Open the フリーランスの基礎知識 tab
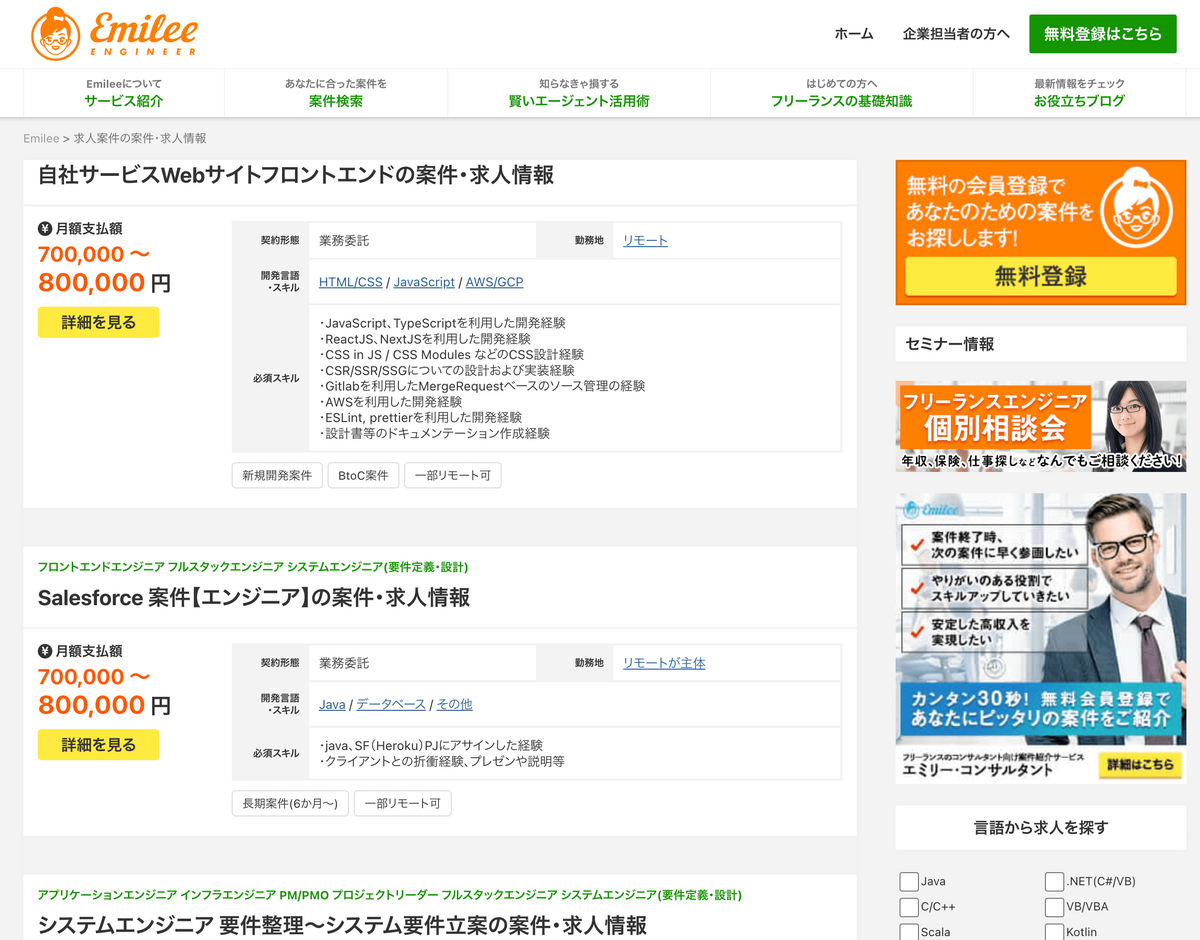Viewport: 1200px width, 940px height. (x=842, y=93)
